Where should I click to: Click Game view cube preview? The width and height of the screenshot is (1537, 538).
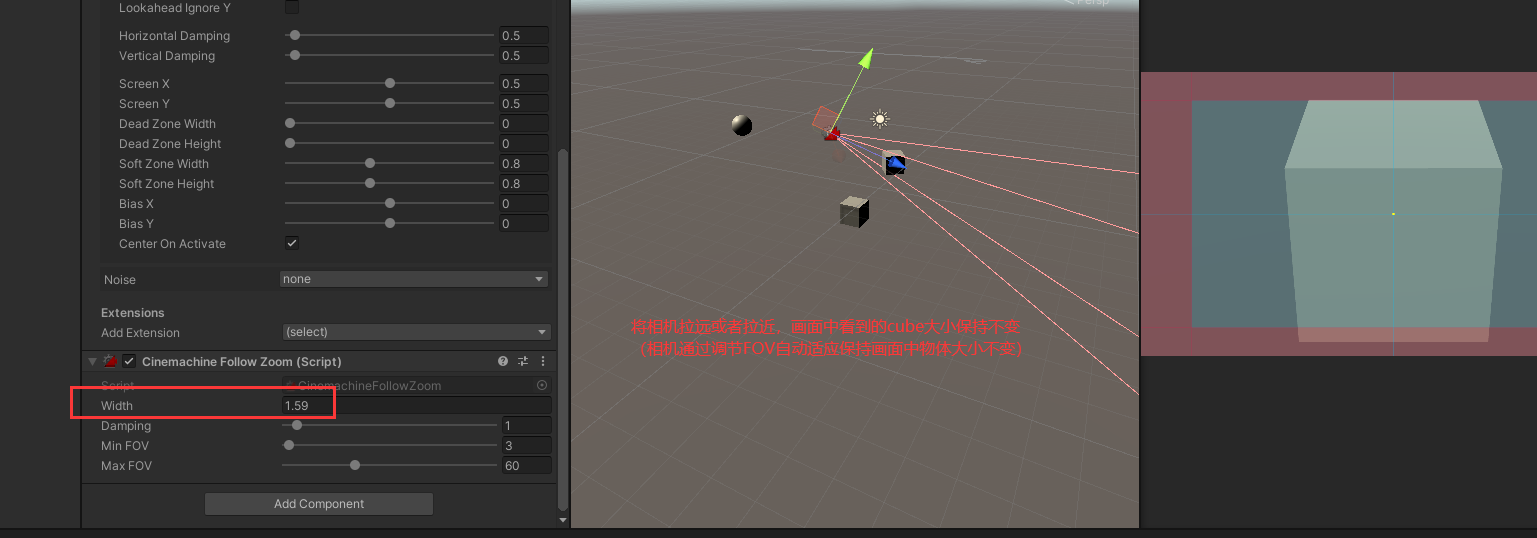click(1393, 220)
